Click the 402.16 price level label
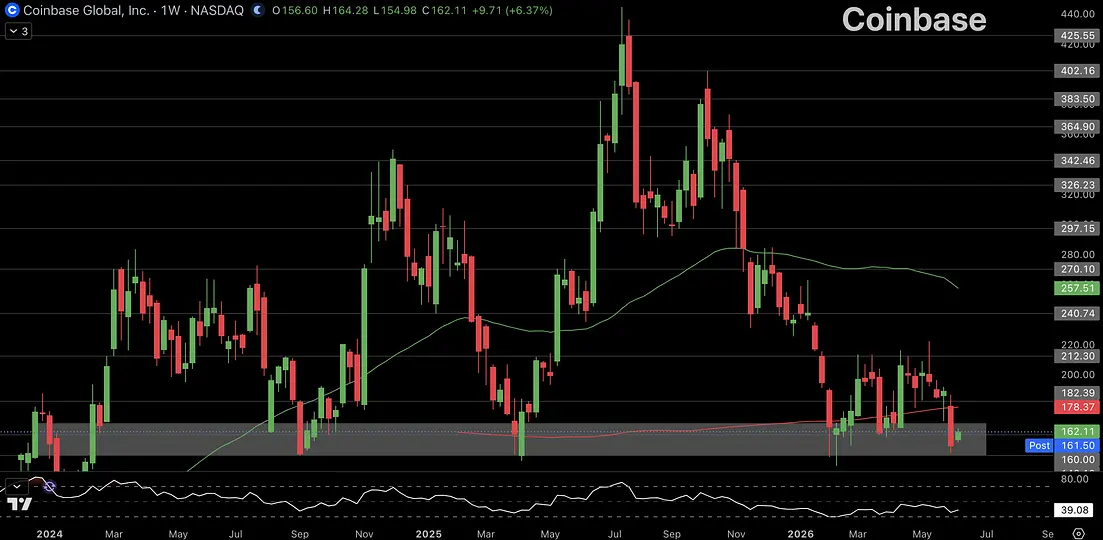Screen dimensions: 1103x540 [x=1075, y=70]
